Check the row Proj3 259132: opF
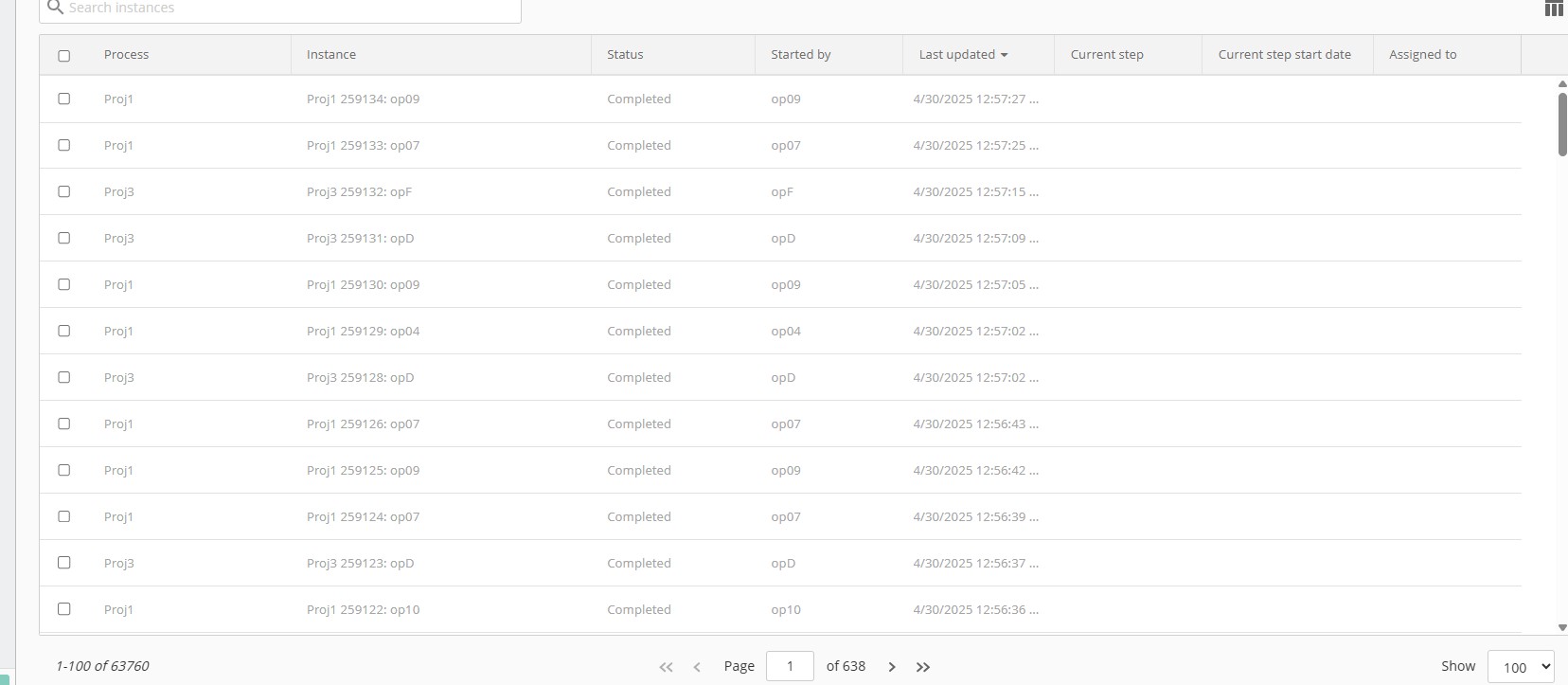1568x685 pixels. coord(64,191)
